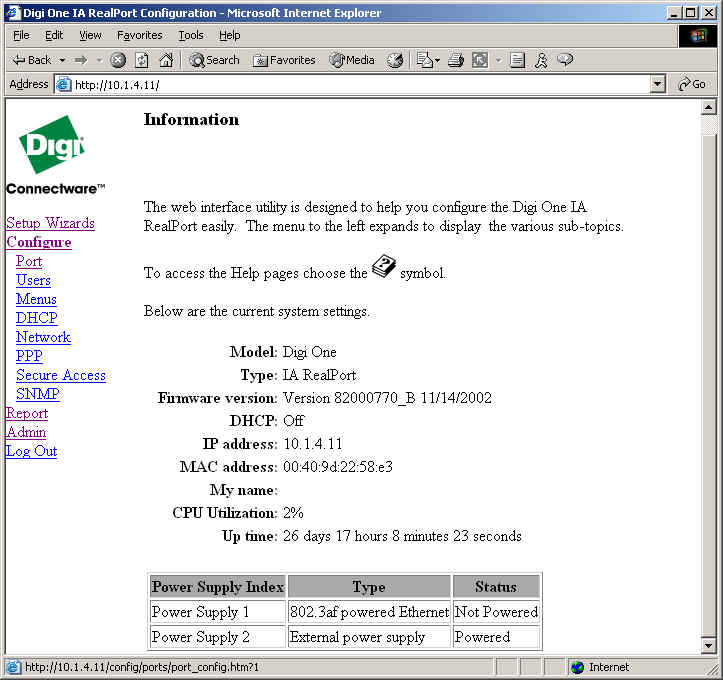This screenshot has height=680, width=723.
Task: Click the Back navigation button
Action: pos(31,60)
